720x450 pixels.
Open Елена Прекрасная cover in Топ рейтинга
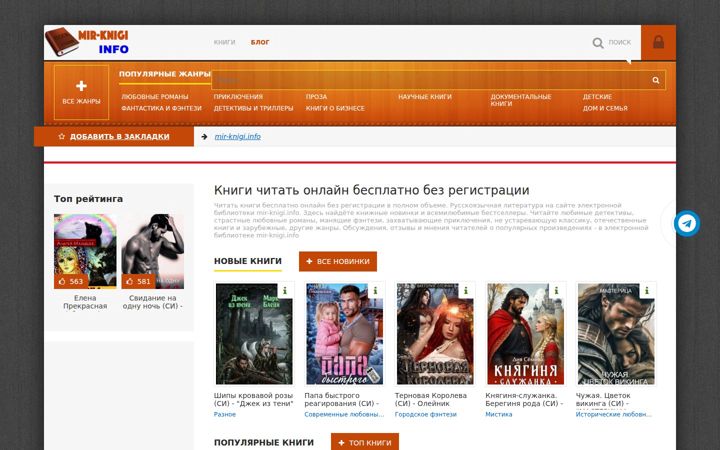tap(85, 251)
